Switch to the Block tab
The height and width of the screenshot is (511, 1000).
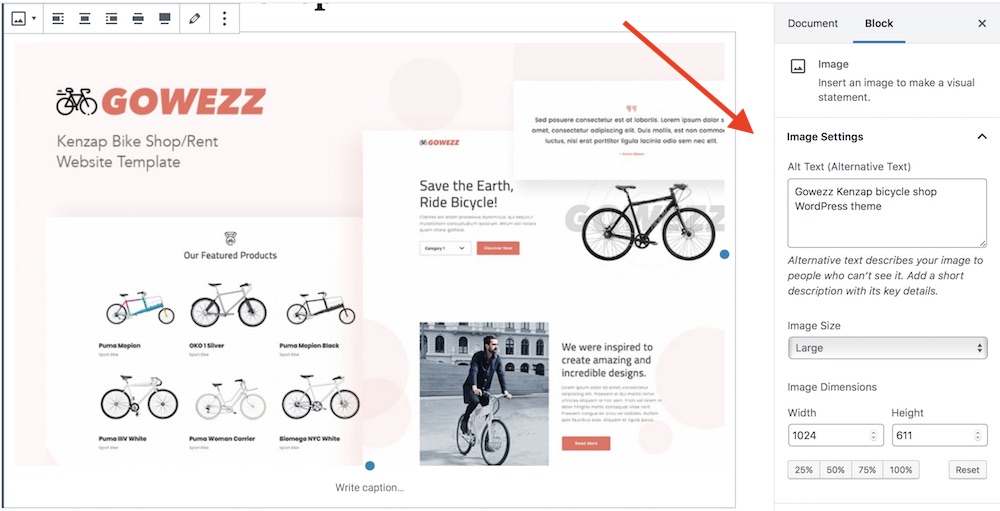pyautogui.click(x=879, y=24)
